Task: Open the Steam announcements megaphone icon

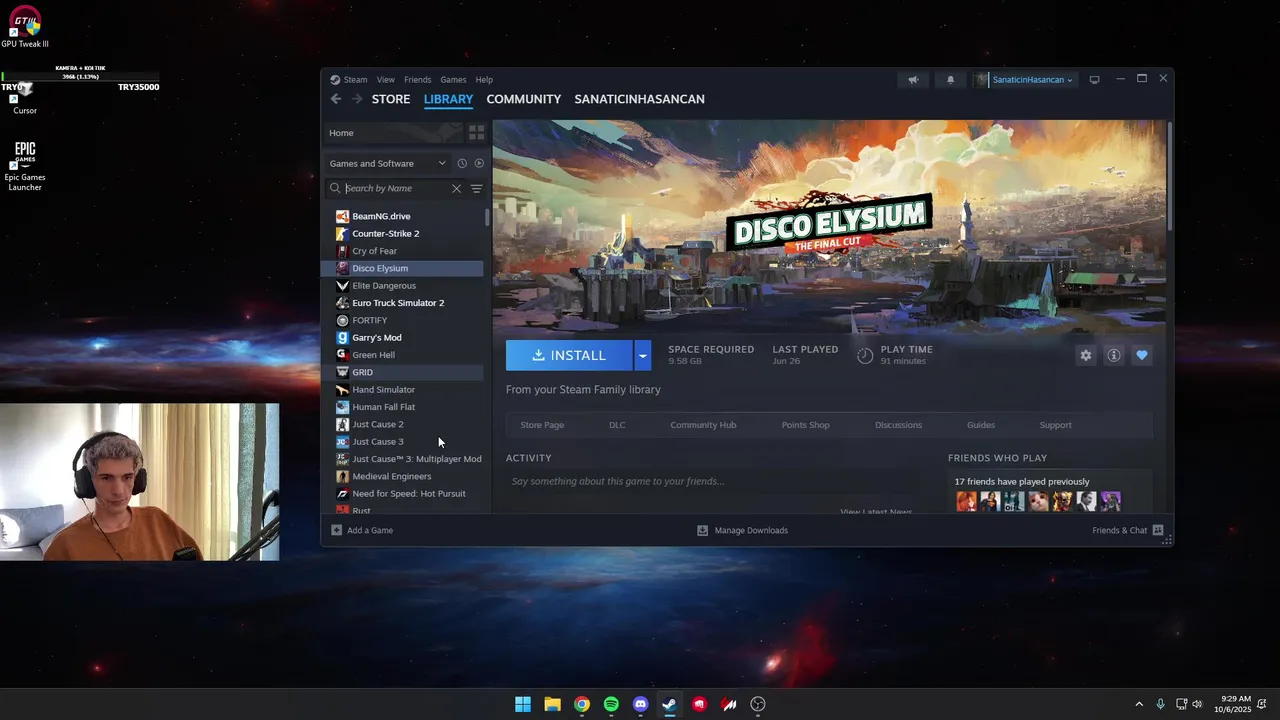Action: coord(913,80)
